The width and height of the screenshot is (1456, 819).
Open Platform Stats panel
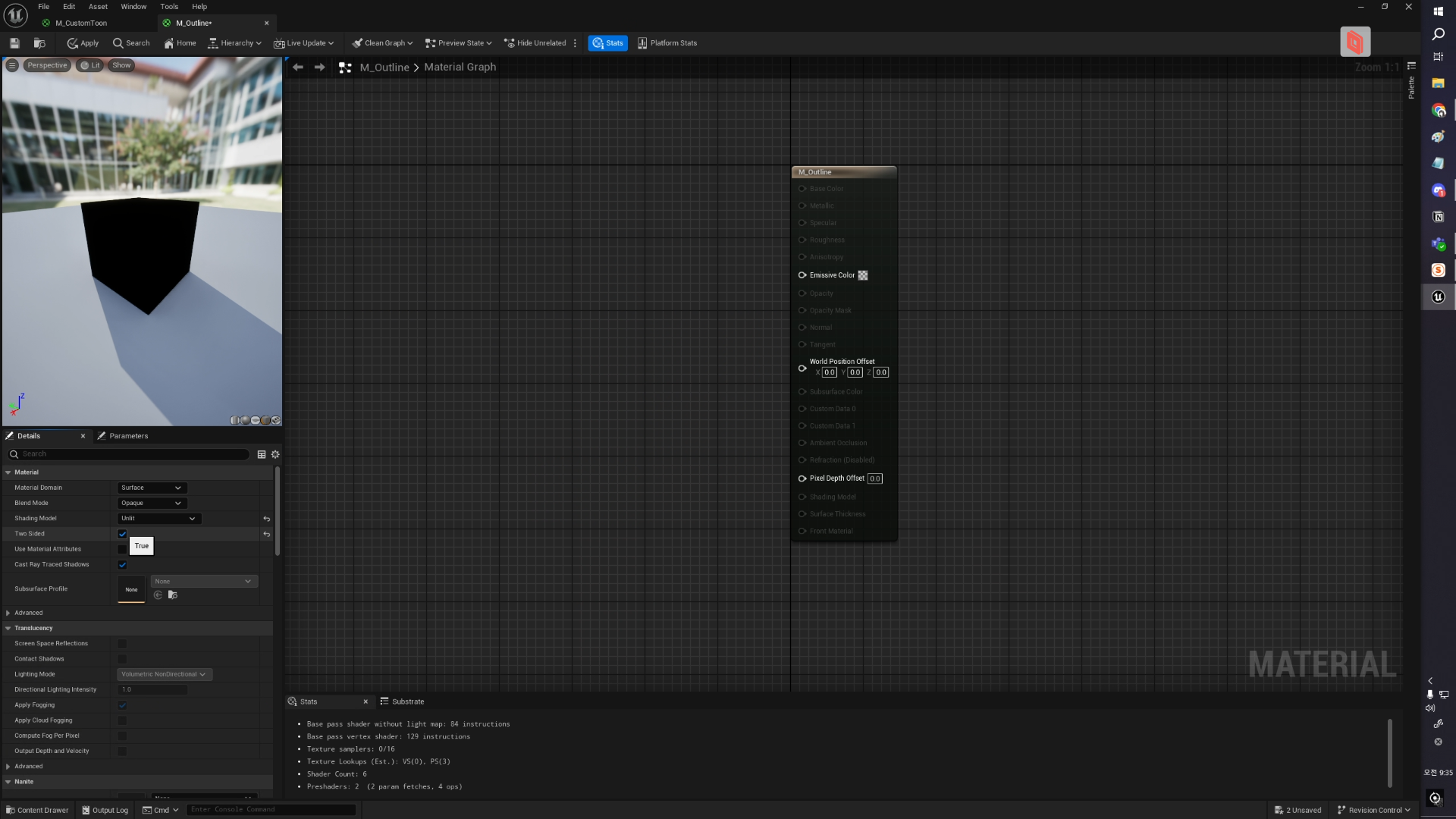point(667,43)
